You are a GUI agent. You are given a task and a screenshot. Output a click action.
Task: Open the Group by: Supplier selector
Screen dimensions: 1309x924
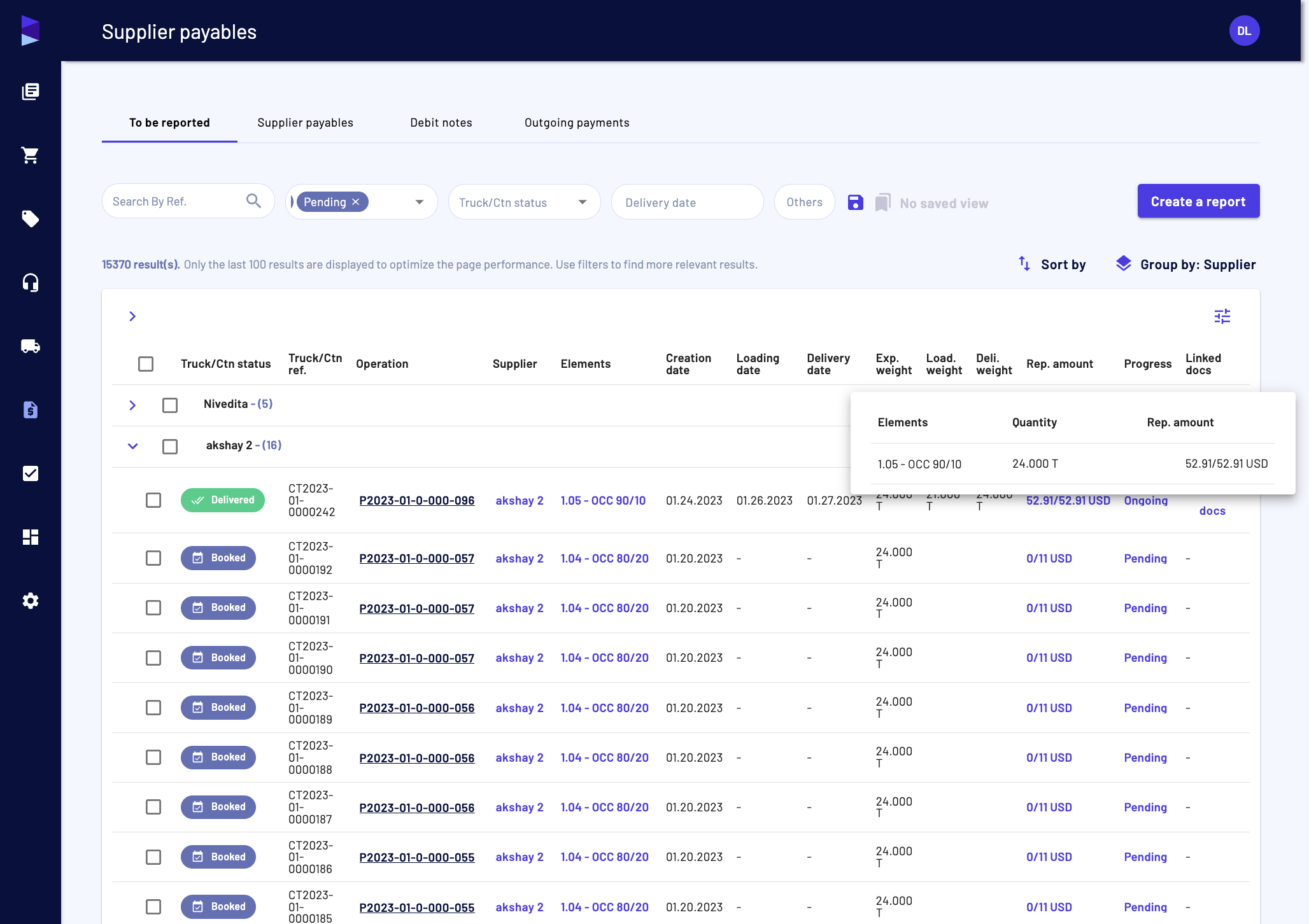point(1186,264)
